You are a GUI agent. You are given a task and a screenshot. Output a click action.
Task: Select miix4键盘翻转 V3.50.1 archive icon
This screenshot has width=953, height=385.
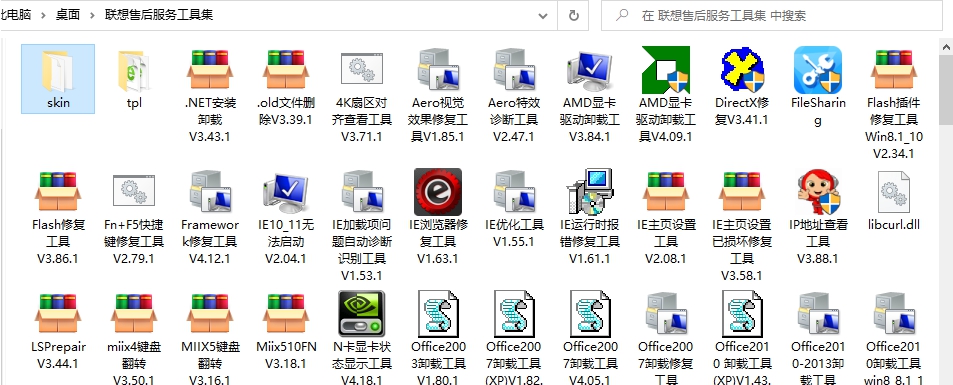[134, 314]
